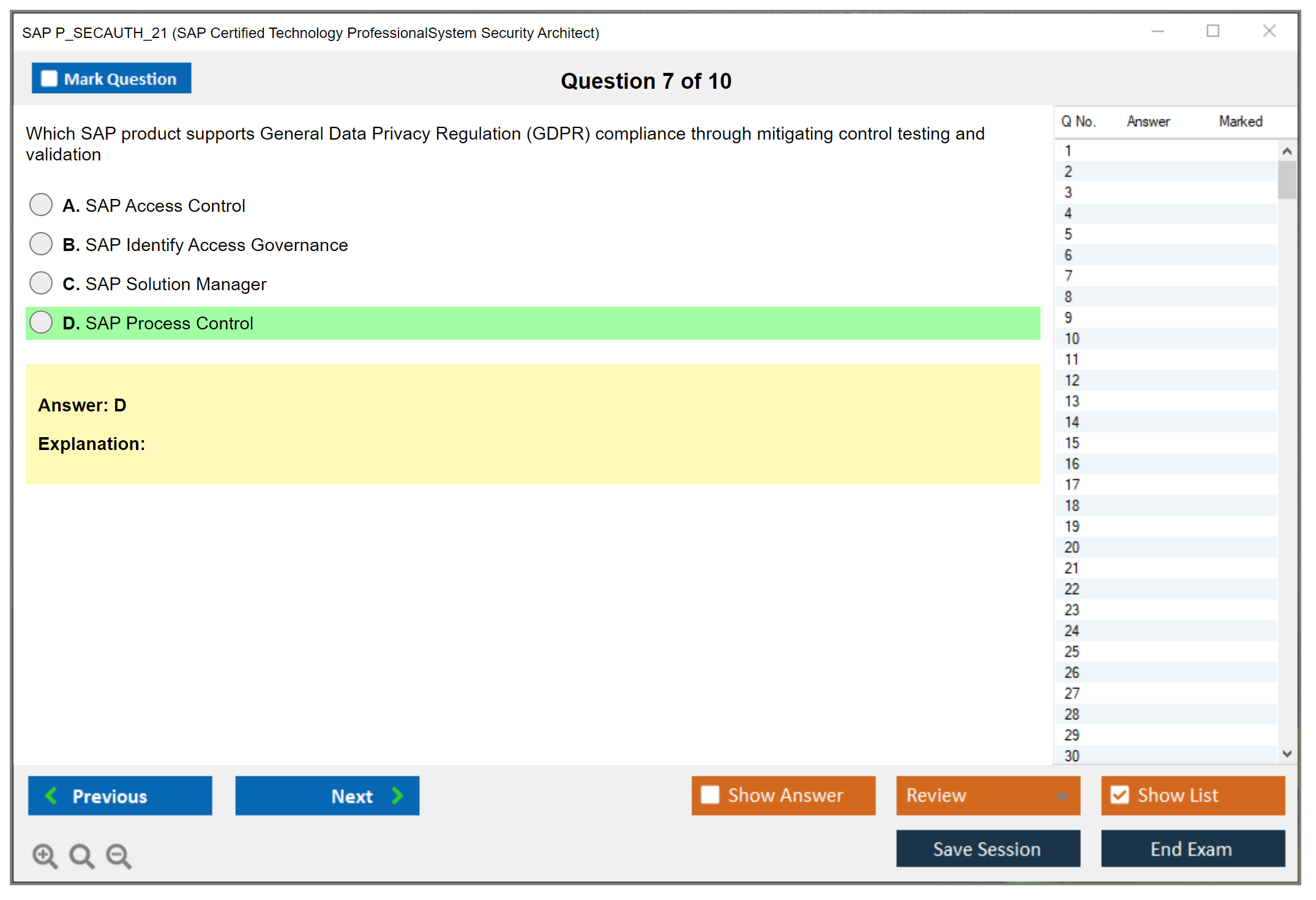
Task: Select option D SAP Process Control
Action: [x=41, y=322]
